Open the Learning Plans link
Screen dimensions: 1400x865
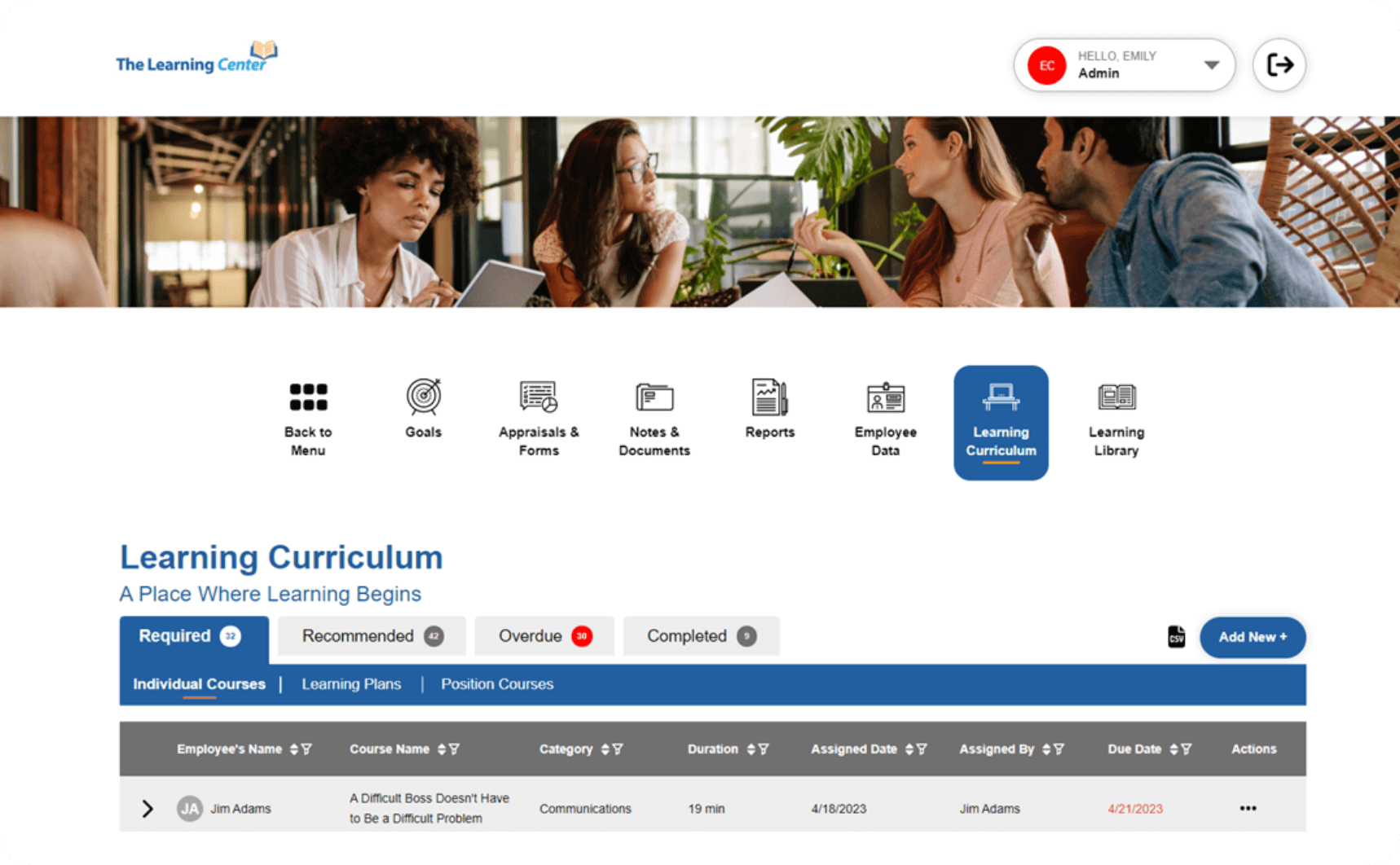pos(351,684)
